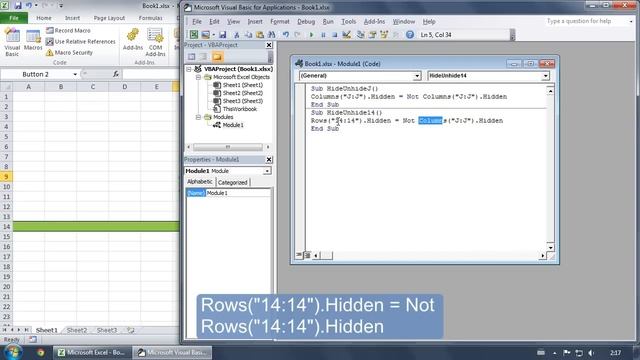Select Module1 in project tree
The height and width of the screenshot is (360, 640).
tap(233, 125)
